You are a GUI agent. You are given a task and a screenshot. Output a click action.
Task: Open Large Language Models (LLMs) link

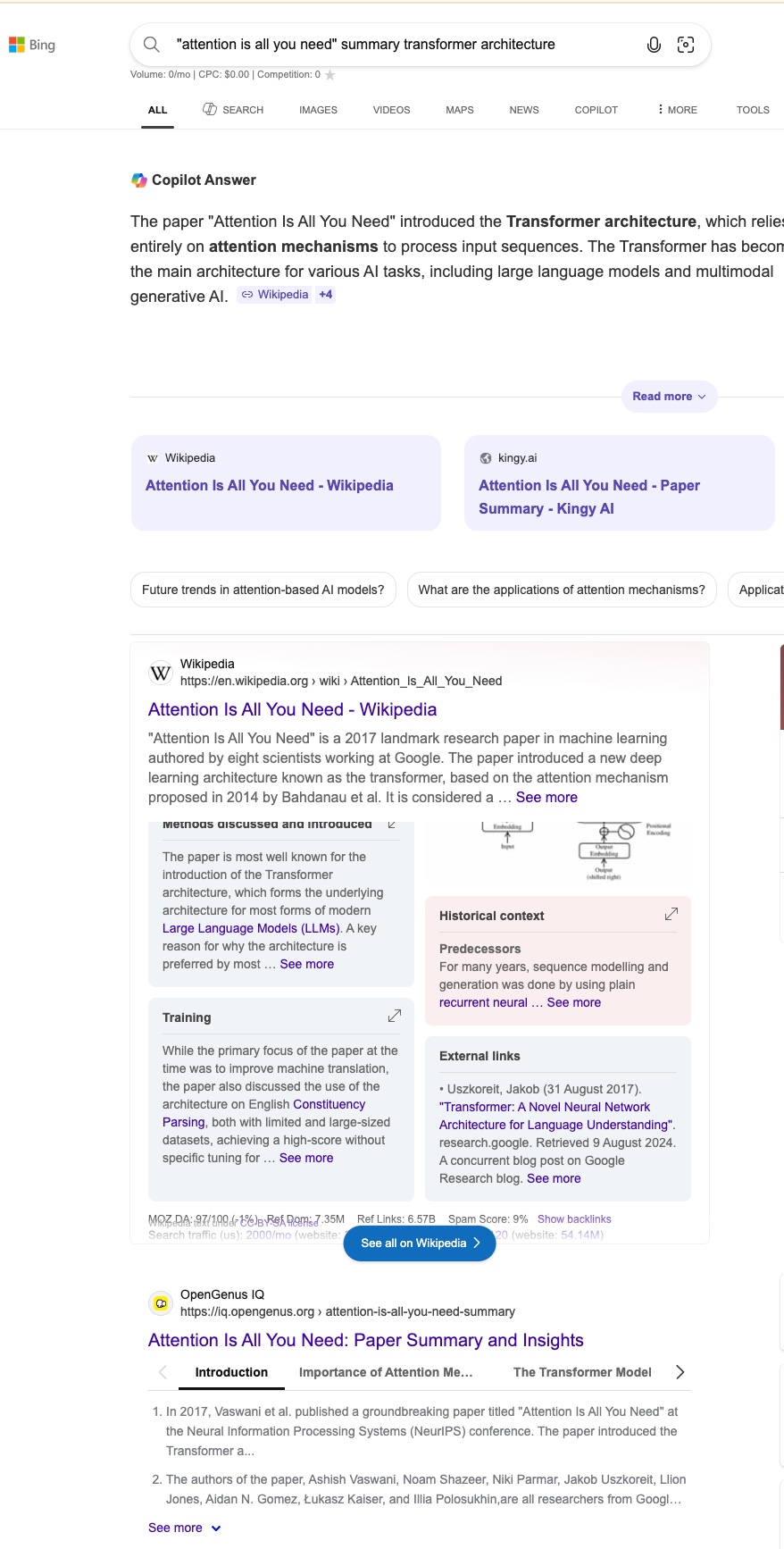pyautogui.click(x=251, y=928)
